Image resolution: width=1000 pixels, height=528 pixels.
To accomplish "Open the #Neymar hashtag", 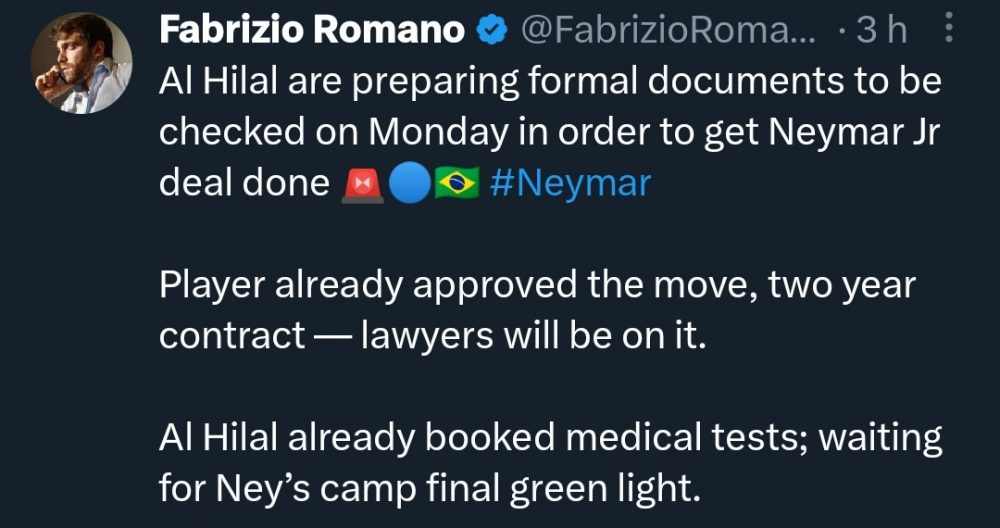I will click(570, 184).
